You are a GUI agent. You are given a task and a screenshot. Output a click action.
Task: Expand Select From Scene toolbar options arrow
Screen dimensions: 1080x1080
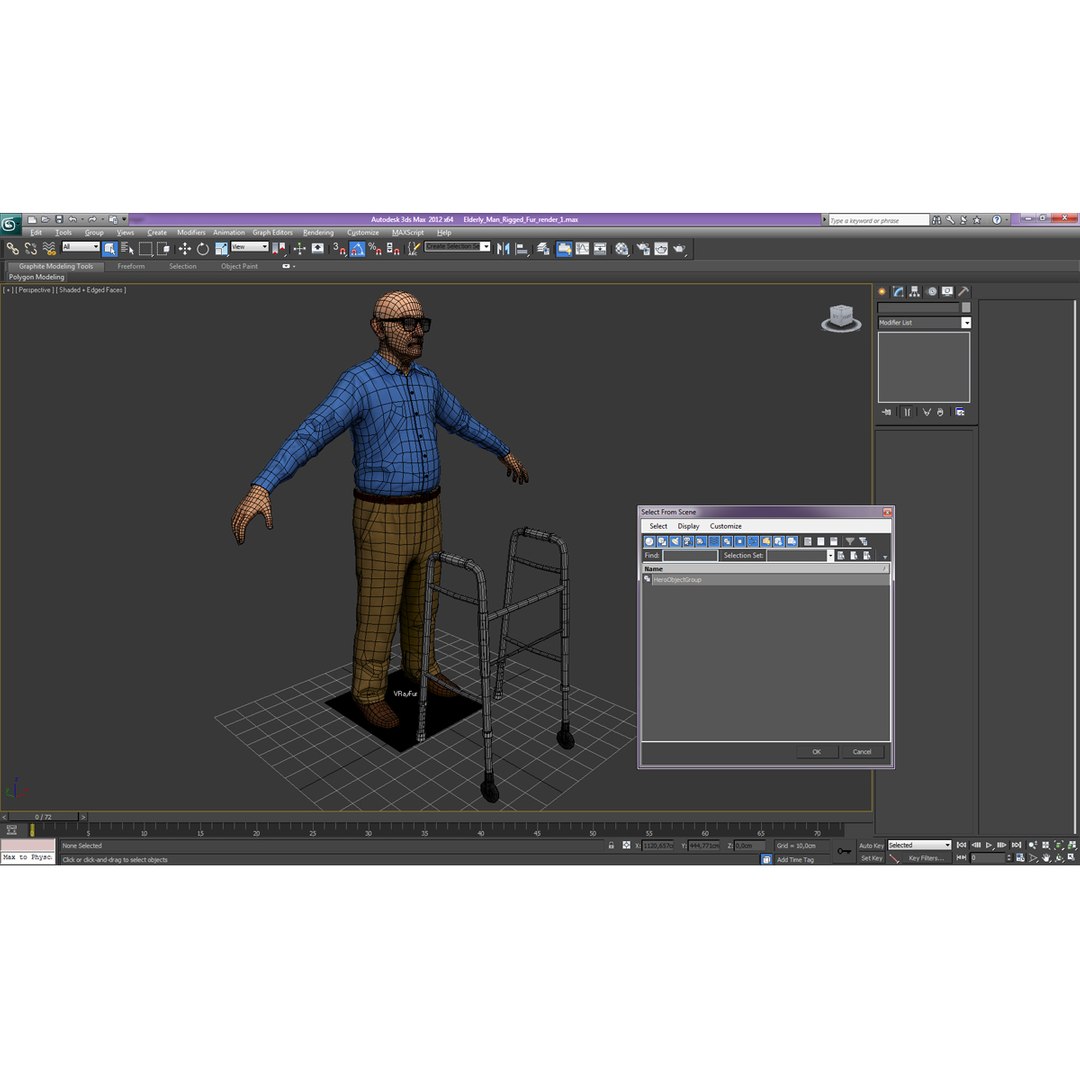pyautogui.click(x=885, y=557)
